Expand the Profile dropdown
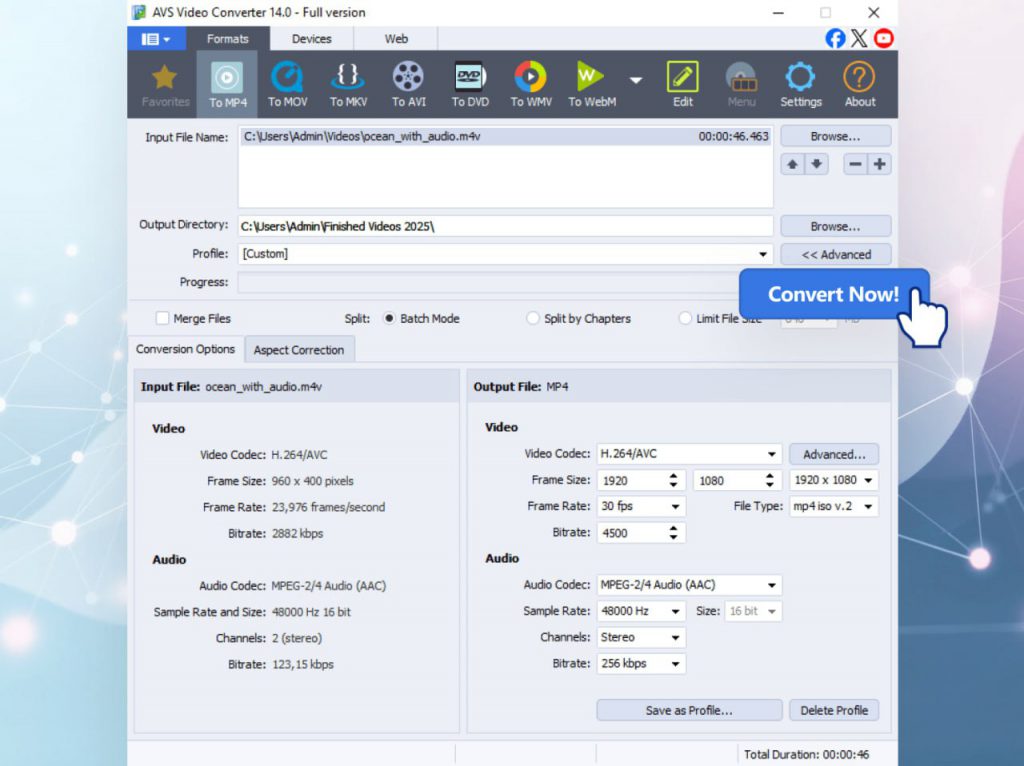Viewport: 1024px width, 766px height. [764, 255]
